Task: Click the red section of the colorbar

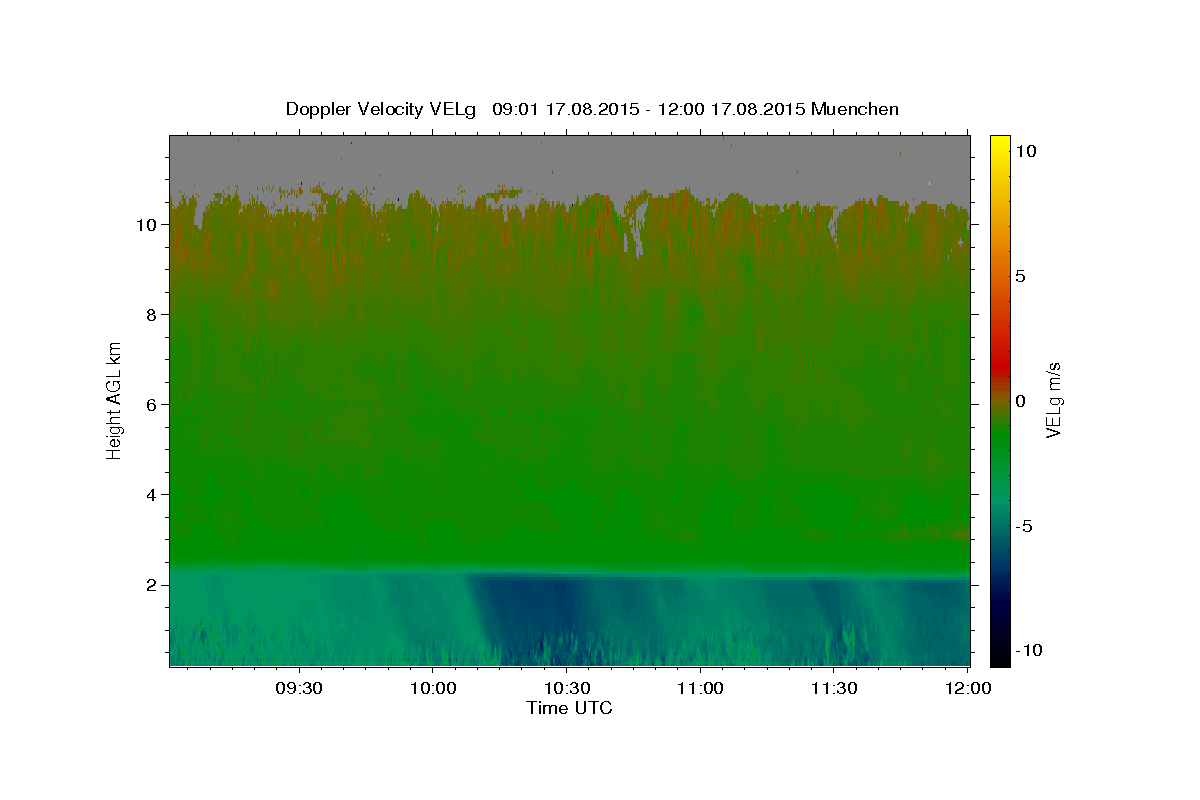Action: pos(1000,365)
